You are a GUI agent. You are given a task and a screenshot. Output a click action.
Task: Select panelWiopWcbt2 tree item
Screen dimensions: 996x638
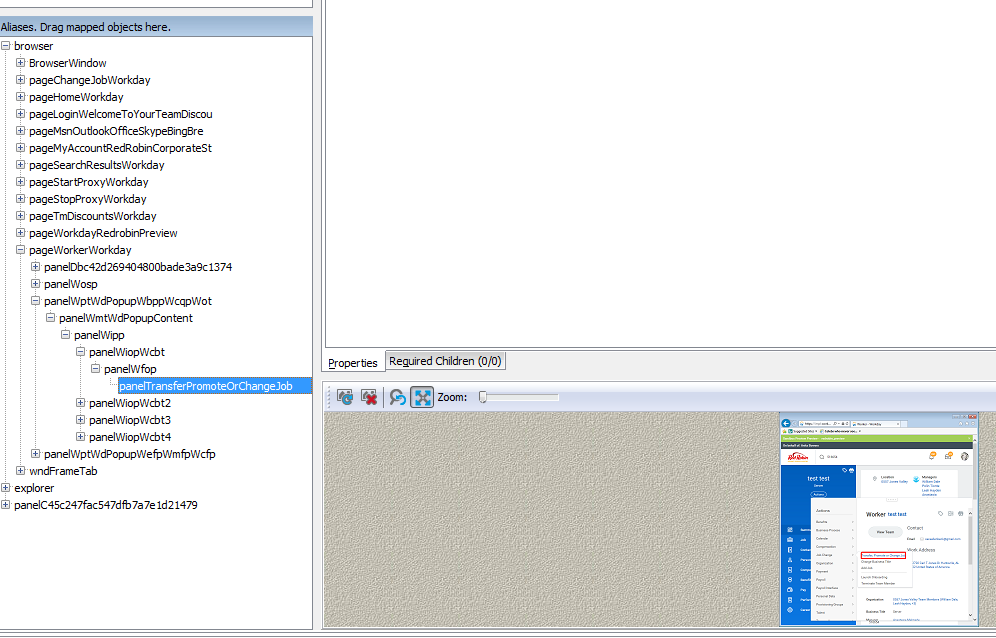(130, 403)
